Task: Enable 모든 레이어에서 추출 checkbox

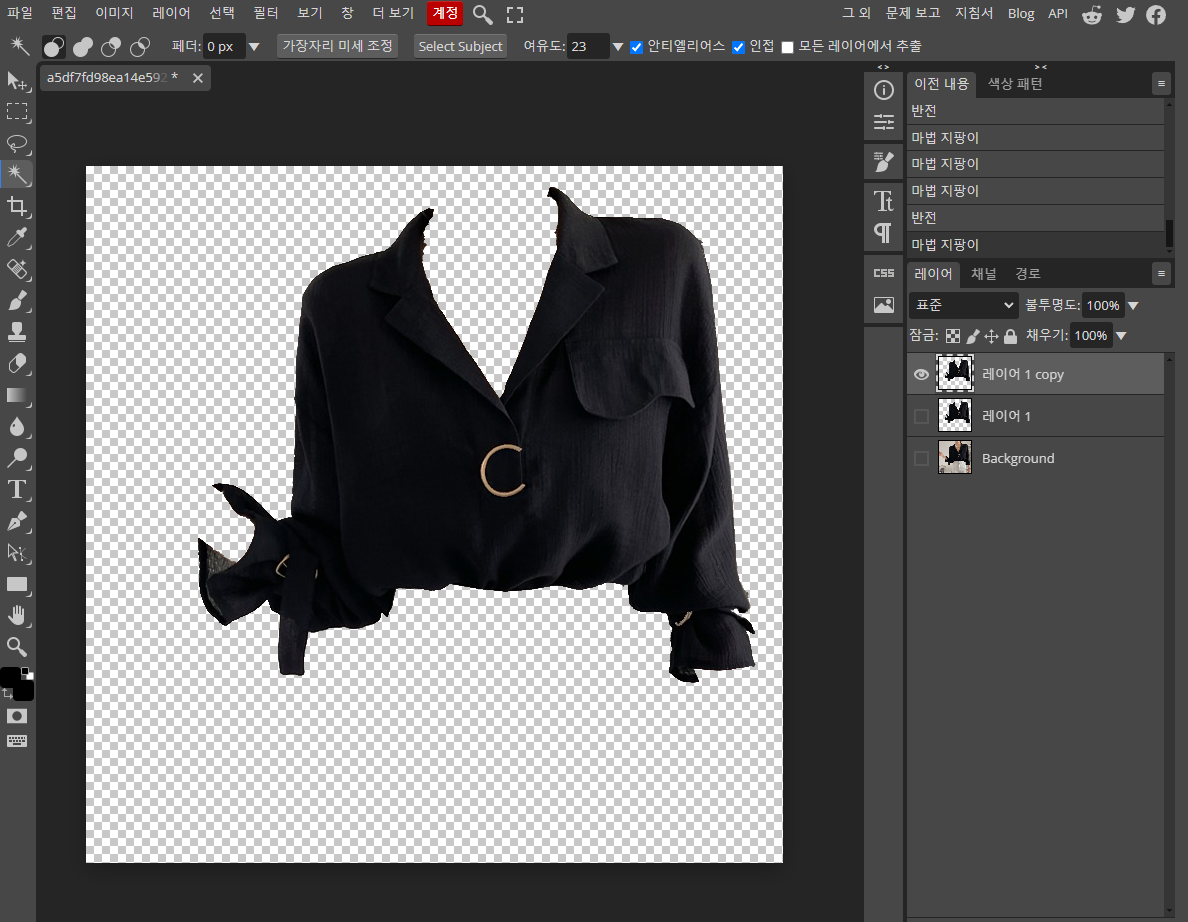Action: pyautogui.click(x=788, y=47)
